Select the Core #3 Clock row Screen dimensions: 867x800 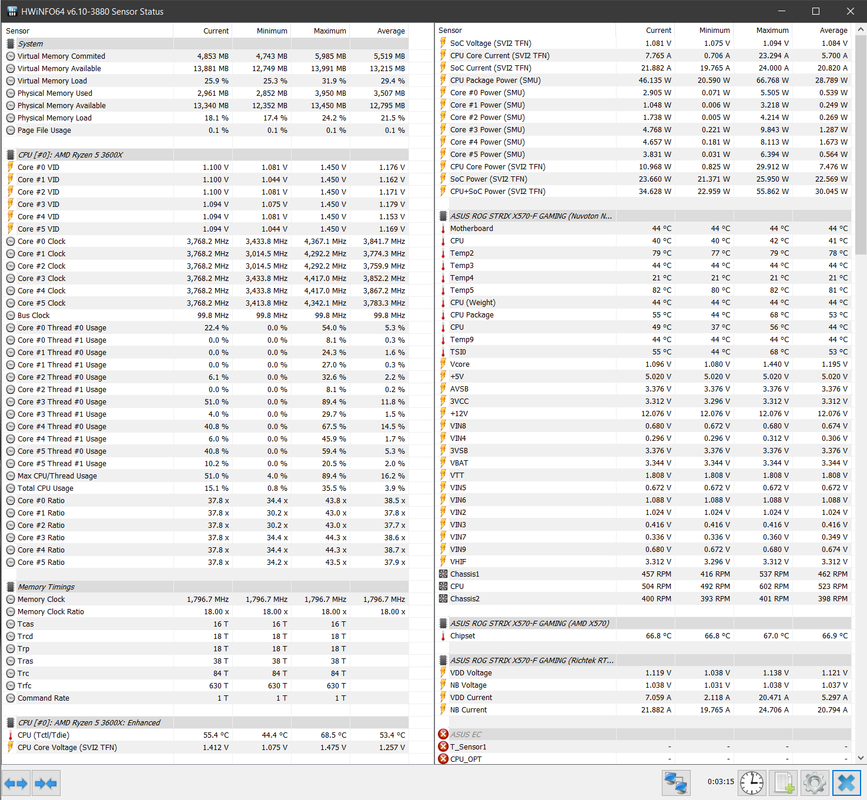coord(207,278)
